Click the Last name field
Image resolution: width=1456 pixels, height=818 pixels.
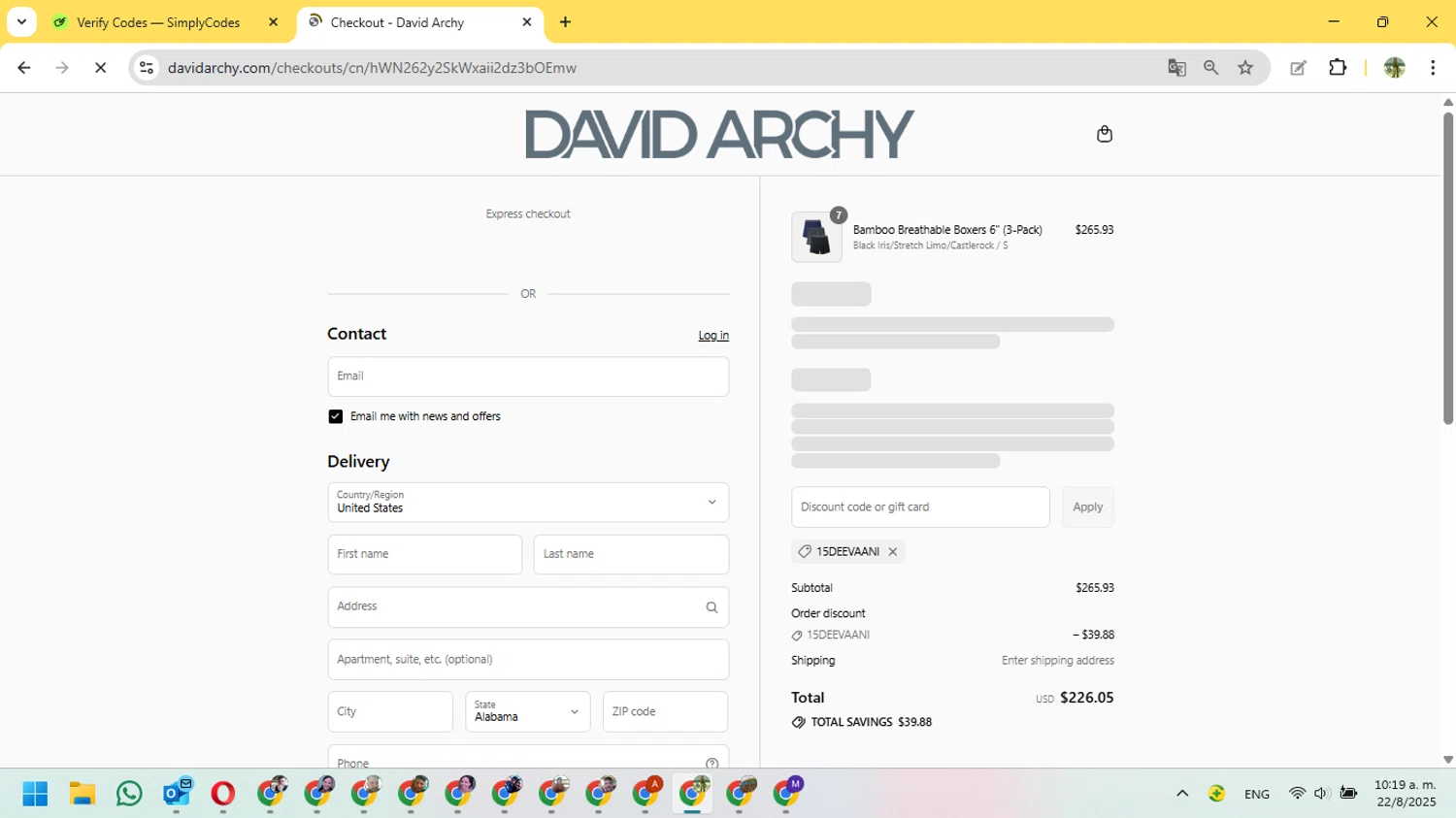coord(631,554)
